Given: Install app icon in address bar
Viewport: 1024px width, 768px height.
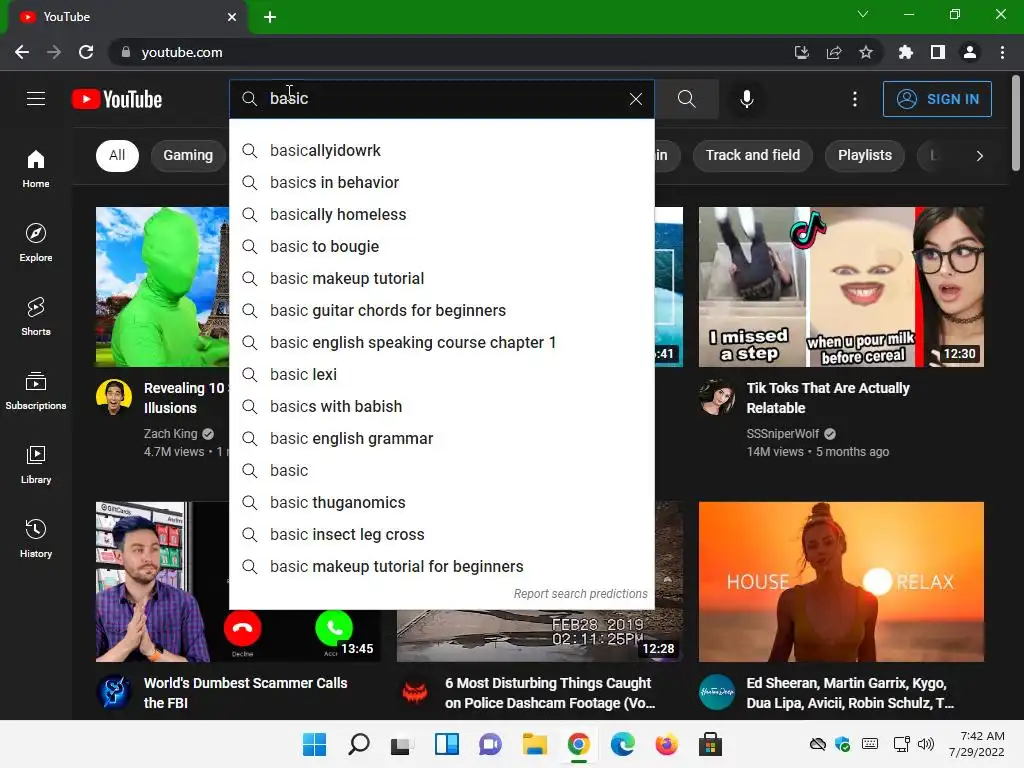Looking at the screenshot, I should click(801, 52).
